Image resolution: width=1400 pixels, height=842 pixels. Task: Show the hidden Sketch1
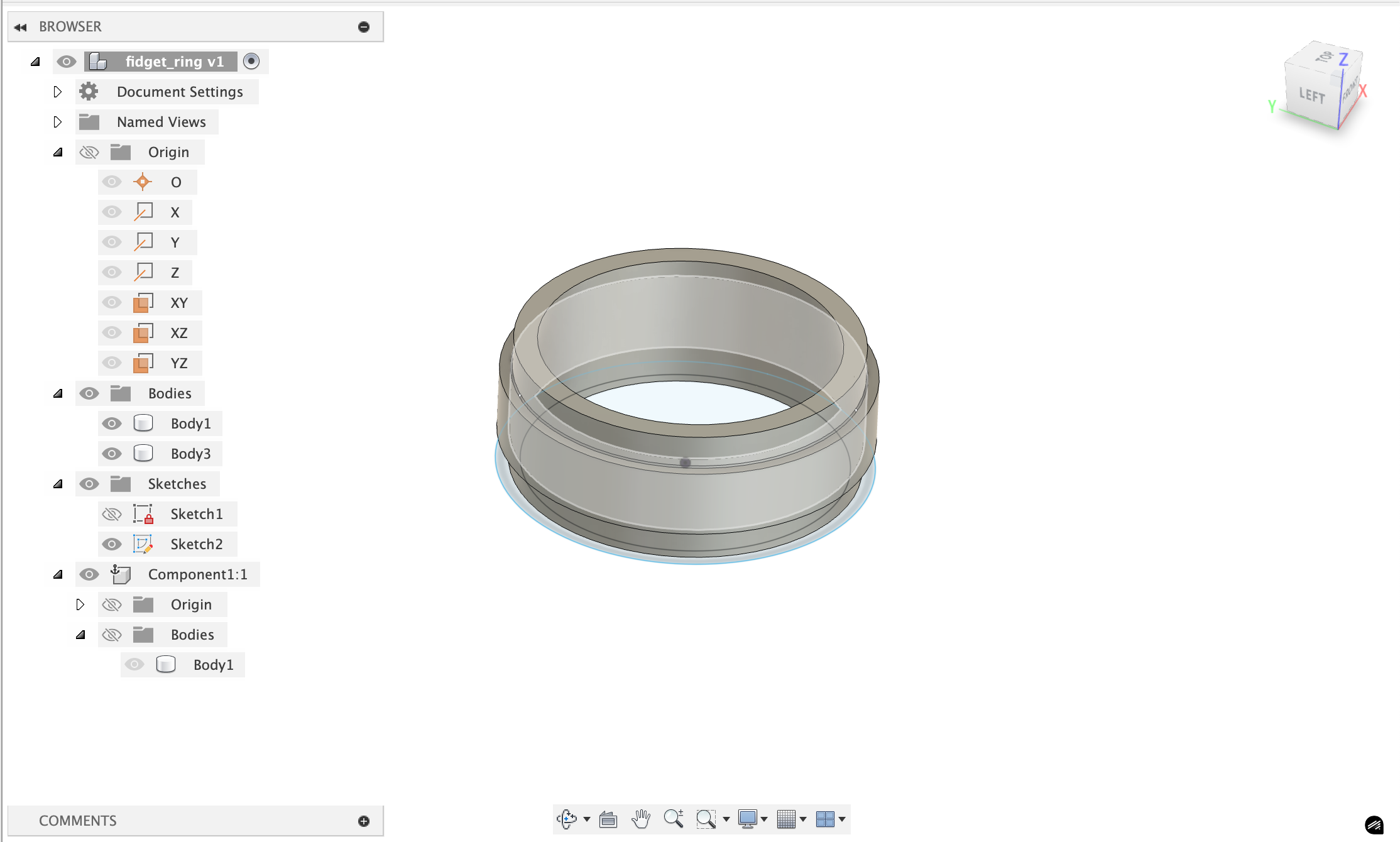click(x=112, y=513)
